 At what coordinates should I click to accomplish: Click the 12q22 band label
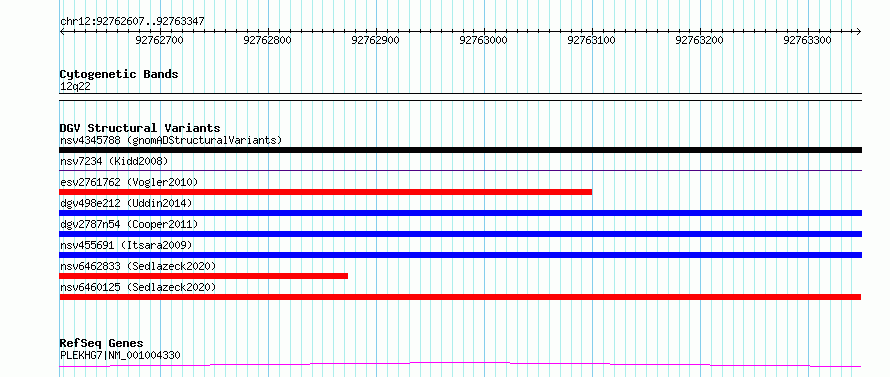75,87
